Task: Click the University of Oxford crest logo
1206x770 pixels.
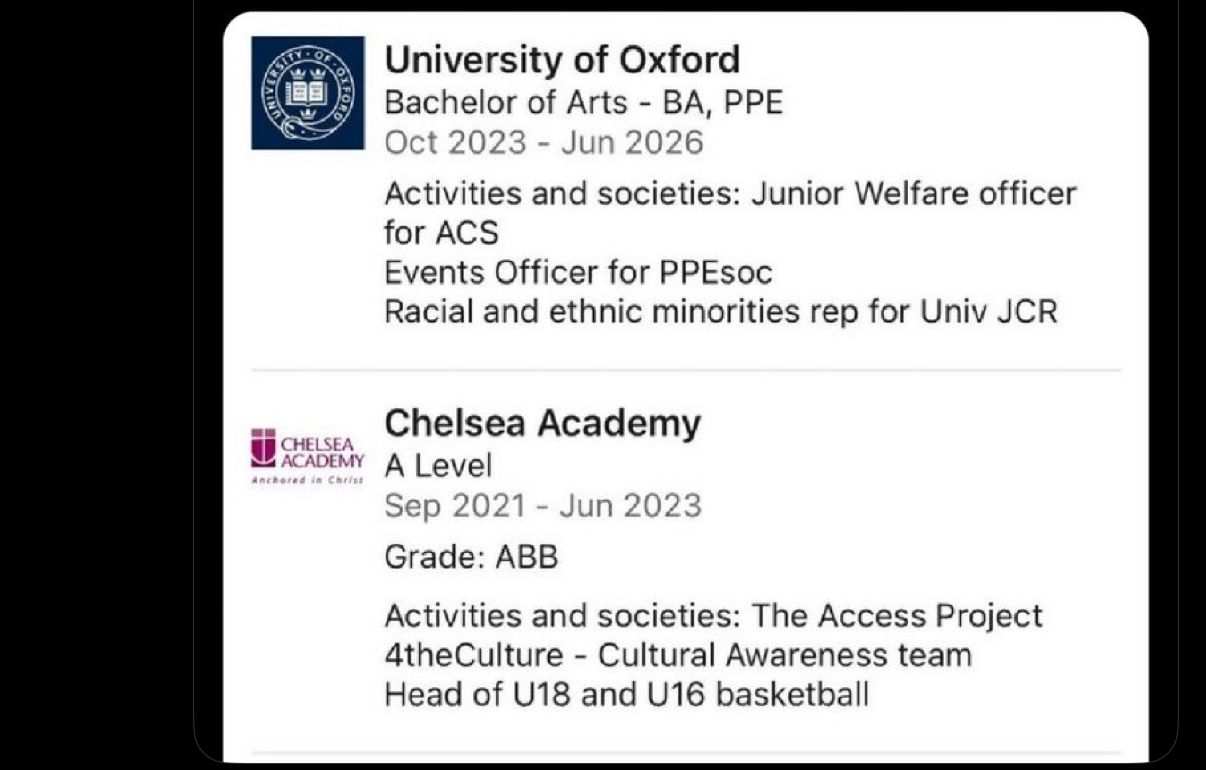Action: pos(307,93)
